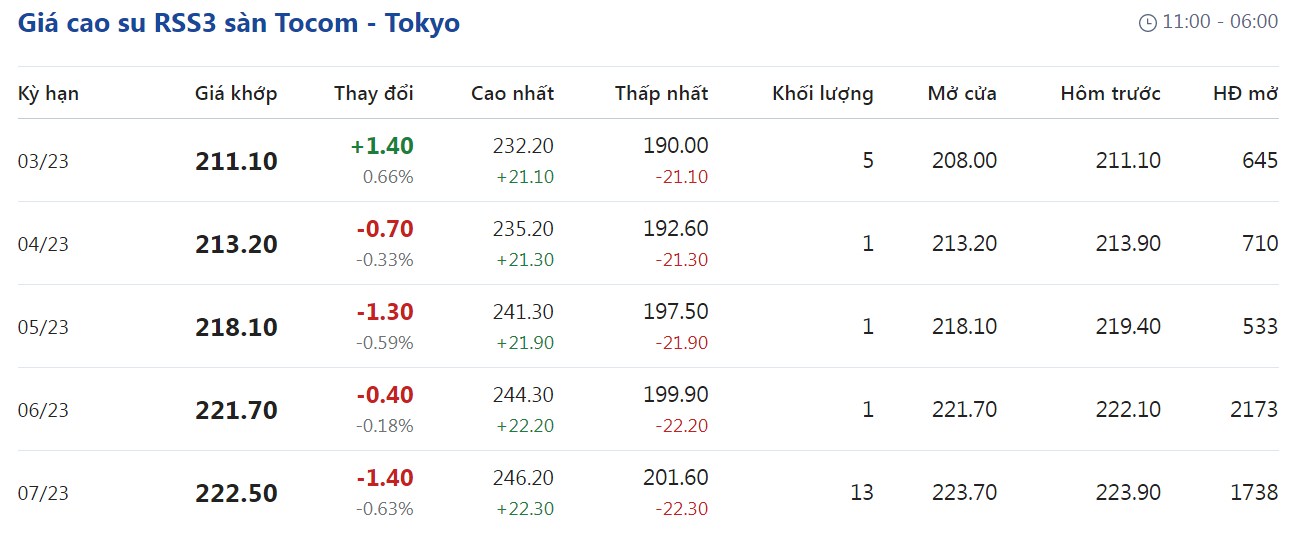Select the Cao nhất column header
This screenshot has width=1294, height=533.
pyautogui.click(x=512, y=94)
